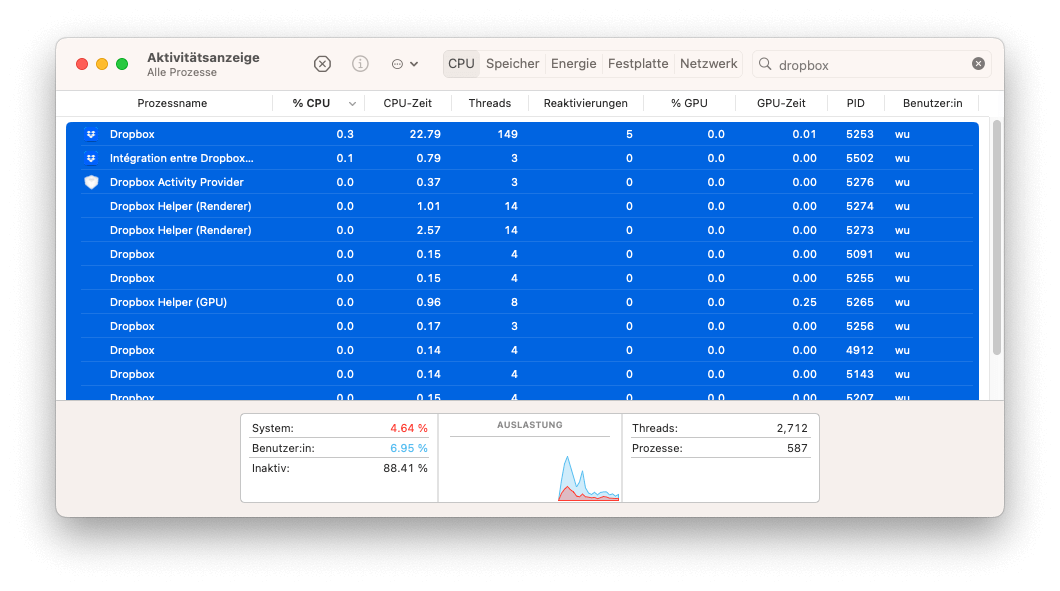This screenshot has width=1060, height=591.
Task: Open the process info (i) icon
Action: (360, 64)
